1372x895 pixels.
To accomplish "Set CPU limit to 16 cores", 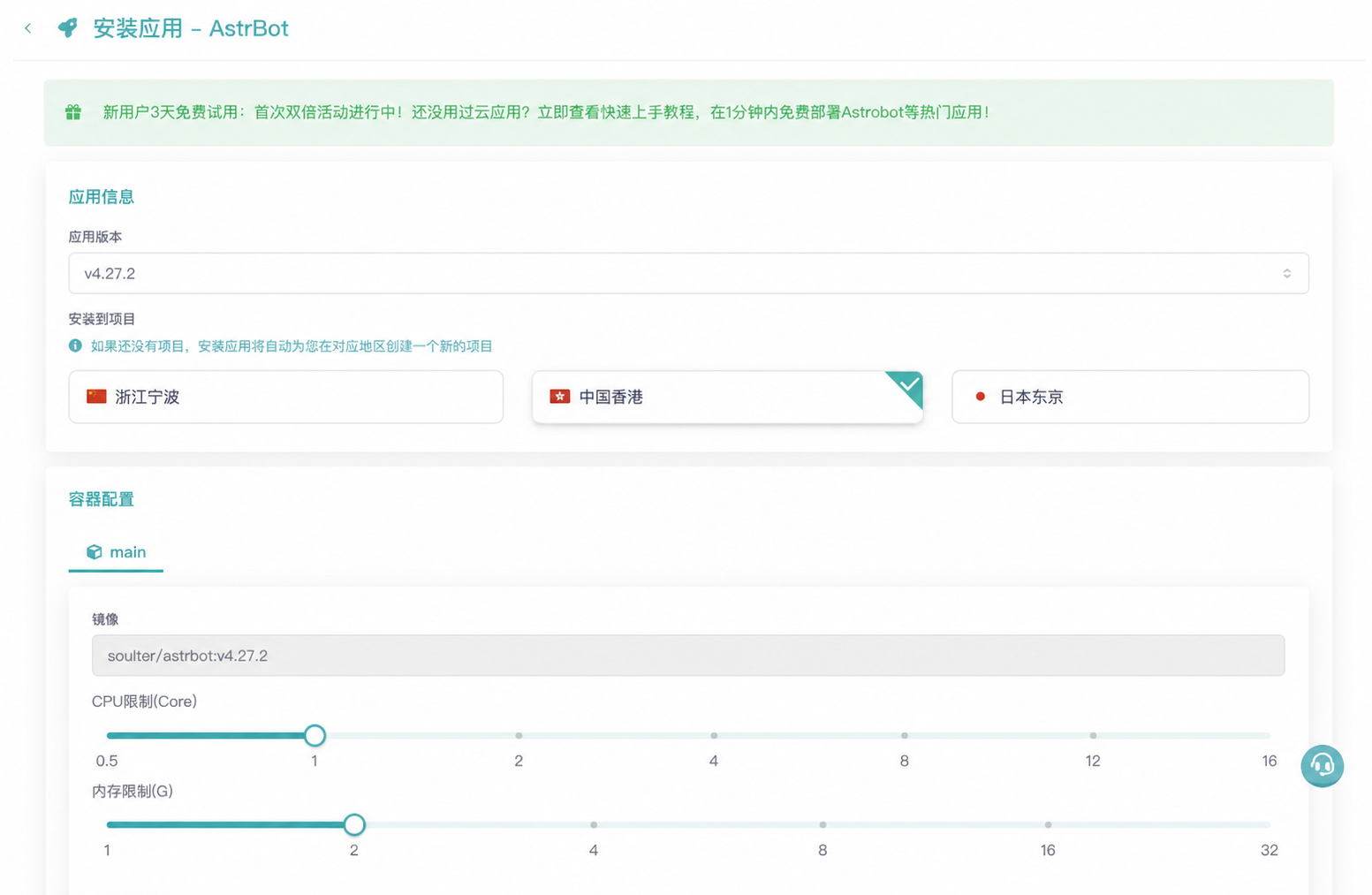I will 1270,735.
